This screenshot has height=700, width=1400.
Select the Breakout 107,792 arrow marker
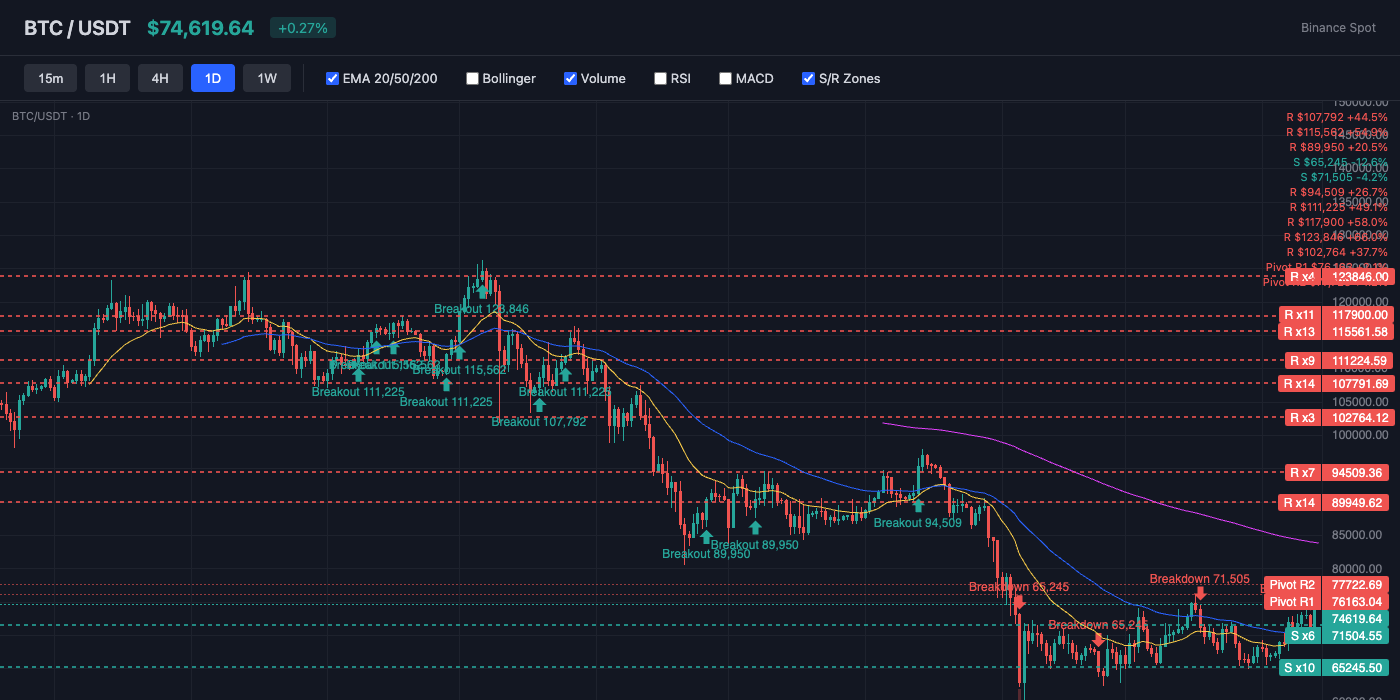click(x=540, y=405)
